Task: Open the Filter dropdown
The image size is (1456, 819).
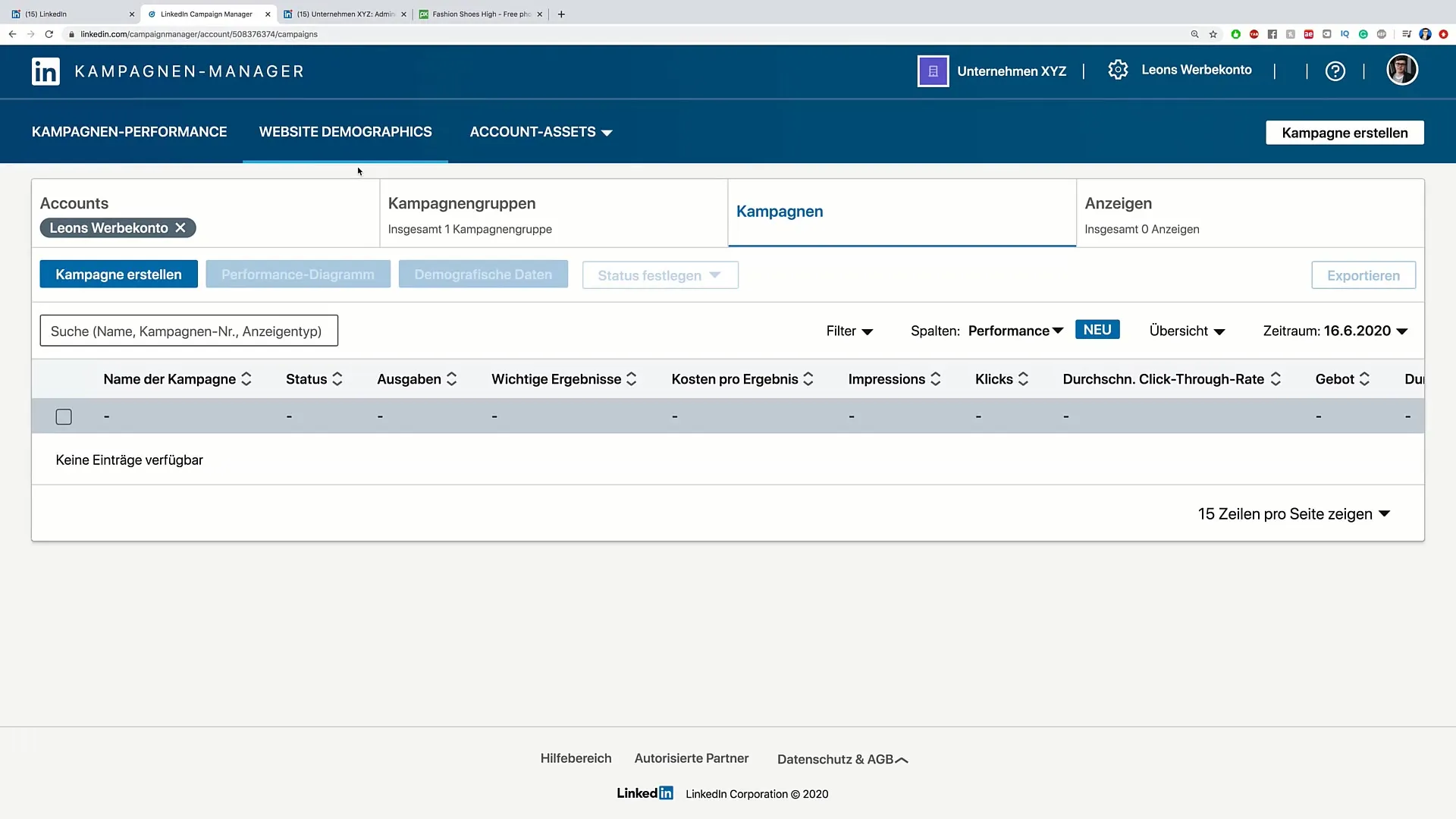Action: point(849,331)
